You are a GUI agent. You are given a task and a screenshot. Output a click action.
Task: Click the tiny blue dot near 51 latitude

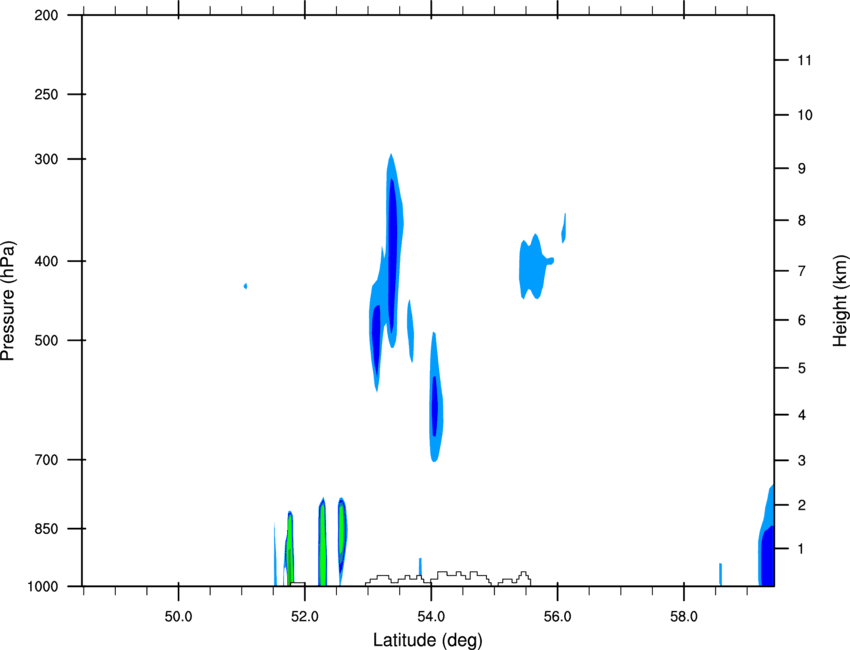click(246, 286)
